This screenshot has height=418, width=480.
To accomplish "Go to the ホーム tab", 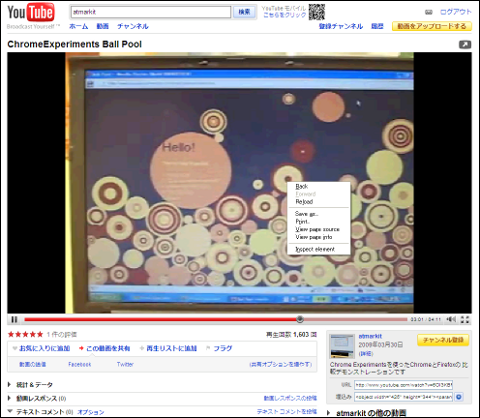I will point(79,26).
